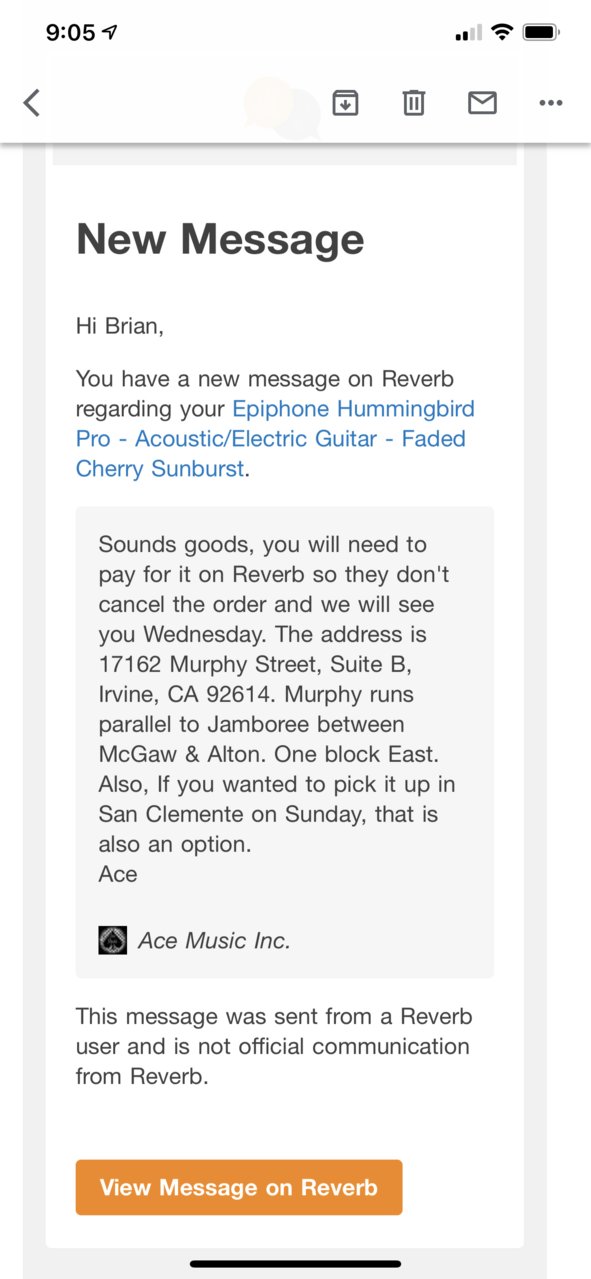Tap the cellular signal bars icon
Screen dimensions: 591x1279
click(468, 34)
